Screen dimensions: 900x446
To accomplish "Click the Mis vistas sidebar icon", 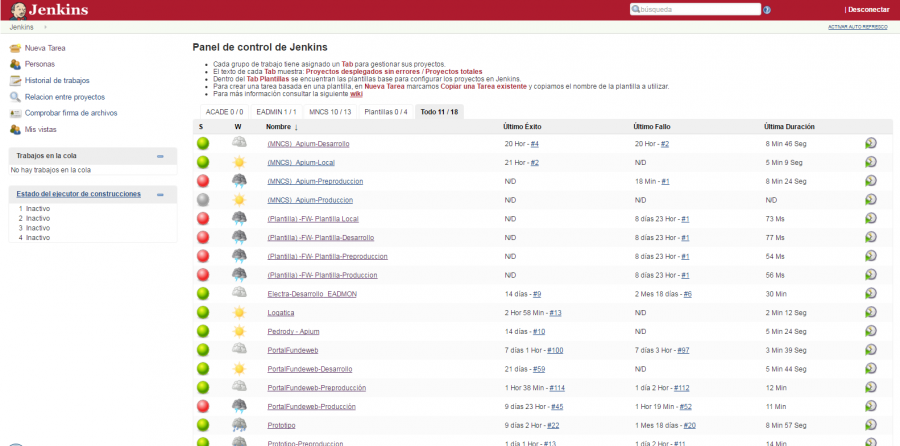I will [15, 130].
